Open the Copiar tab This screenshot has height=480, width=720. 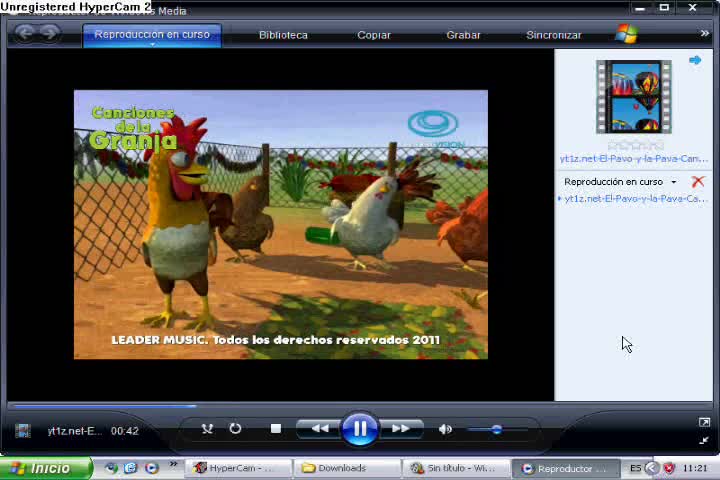pyautogui.click(x=374, y=35)
